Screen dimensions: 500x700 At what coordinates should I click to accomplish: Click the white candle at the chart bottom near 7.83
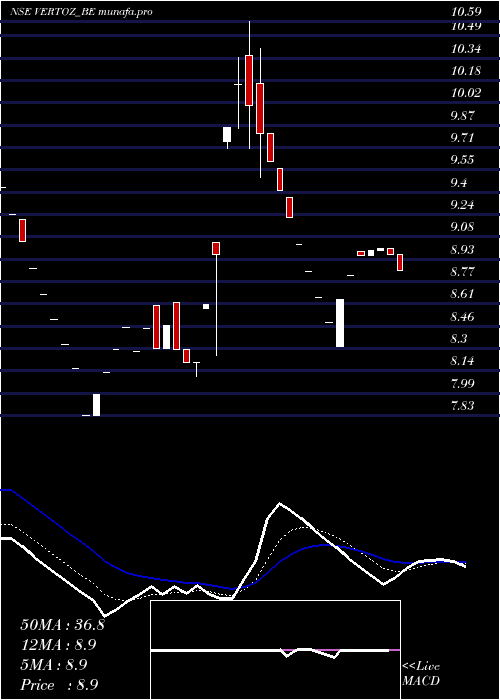pyautogui.click(x=96, y=405)
